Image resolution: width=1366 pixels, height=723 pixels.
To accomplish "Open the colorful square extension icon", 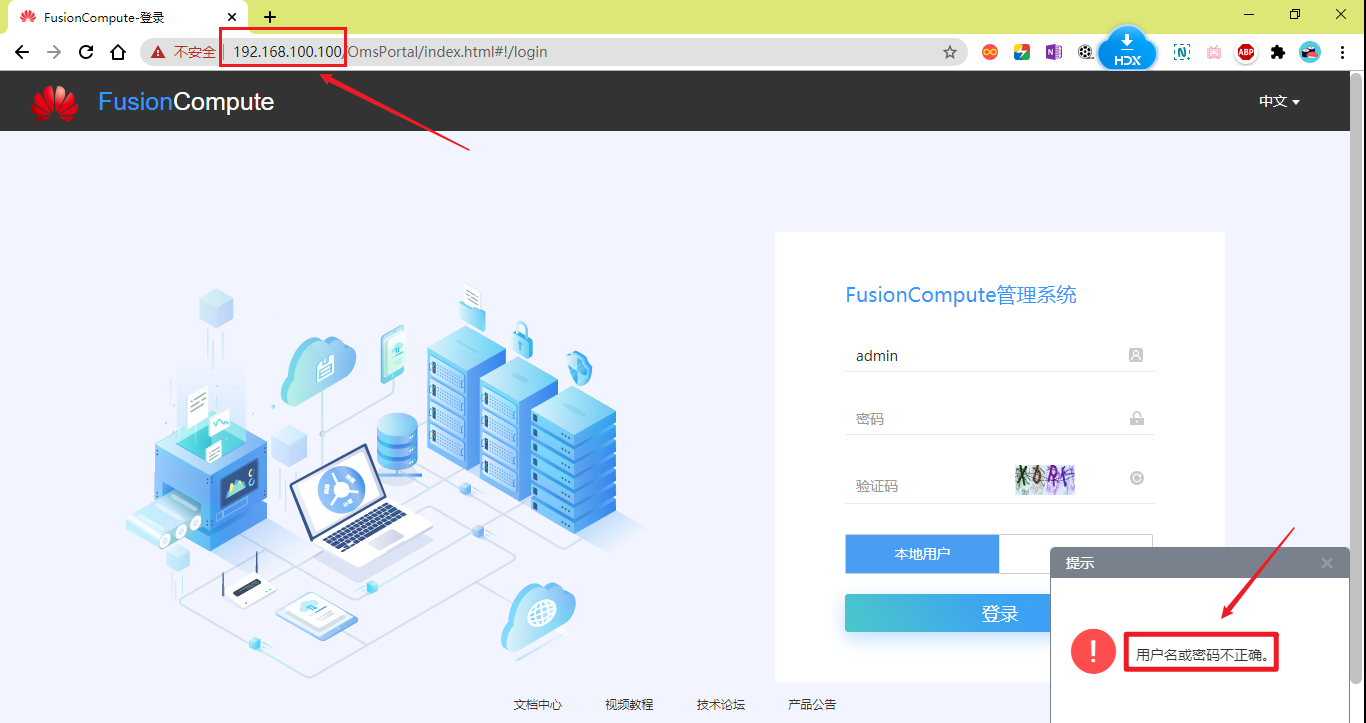I will pos(1022,52).
